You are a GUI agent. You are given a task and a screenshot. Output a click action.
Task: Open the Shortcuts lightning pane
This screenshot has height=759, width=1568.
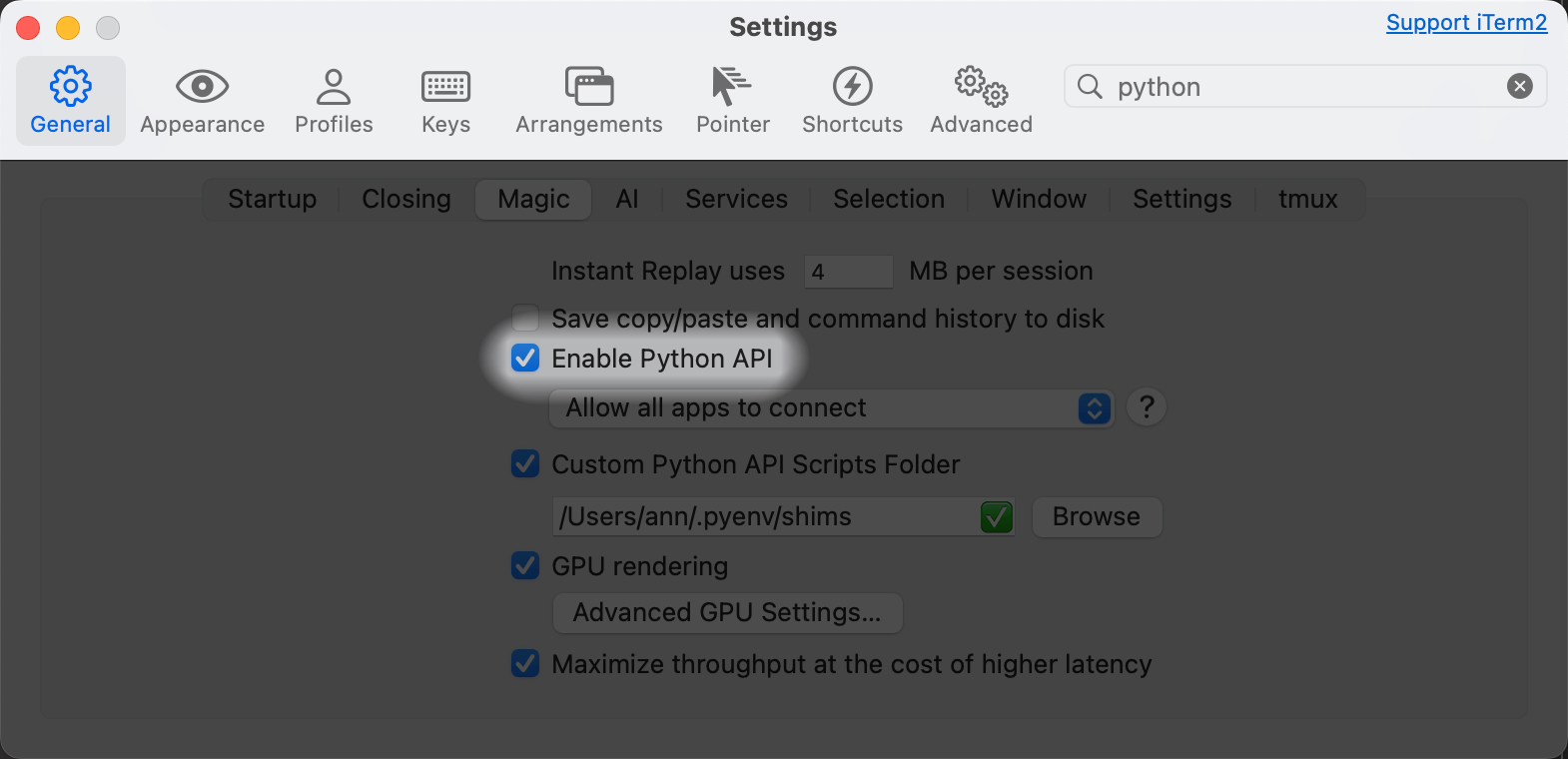tap(852, 101)
